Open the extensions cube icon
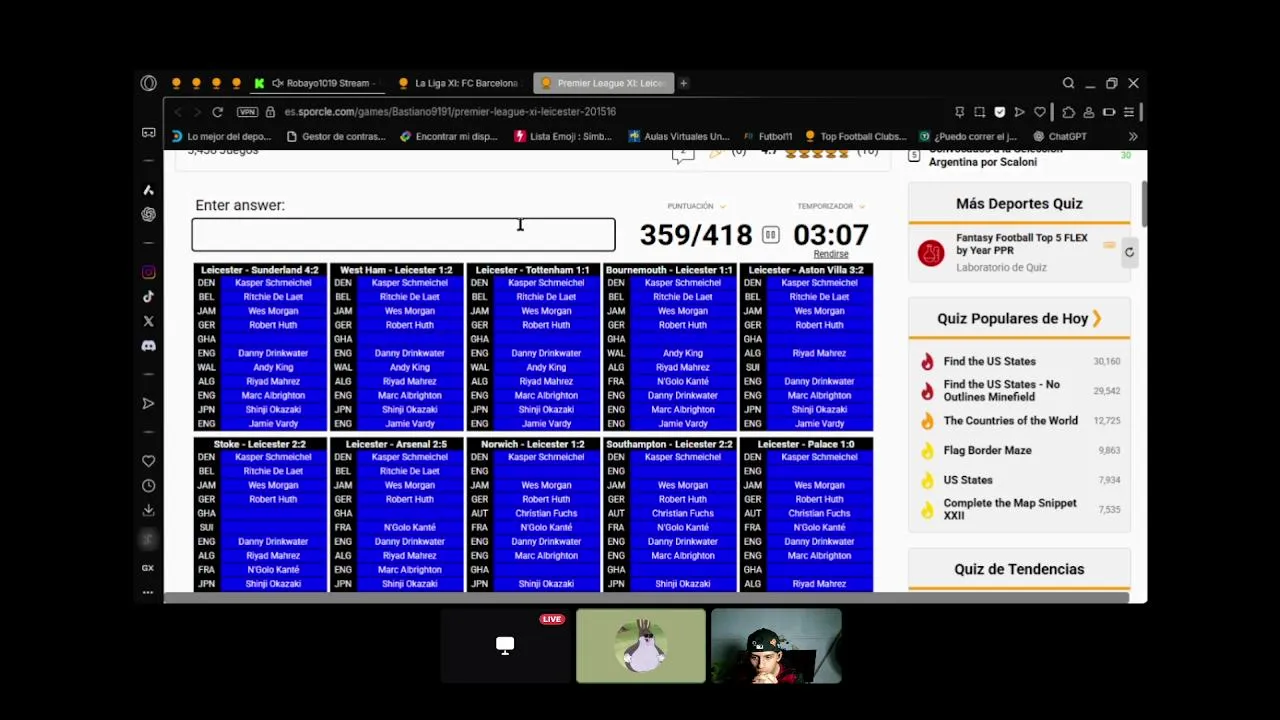 click(x=1068, y=112)
